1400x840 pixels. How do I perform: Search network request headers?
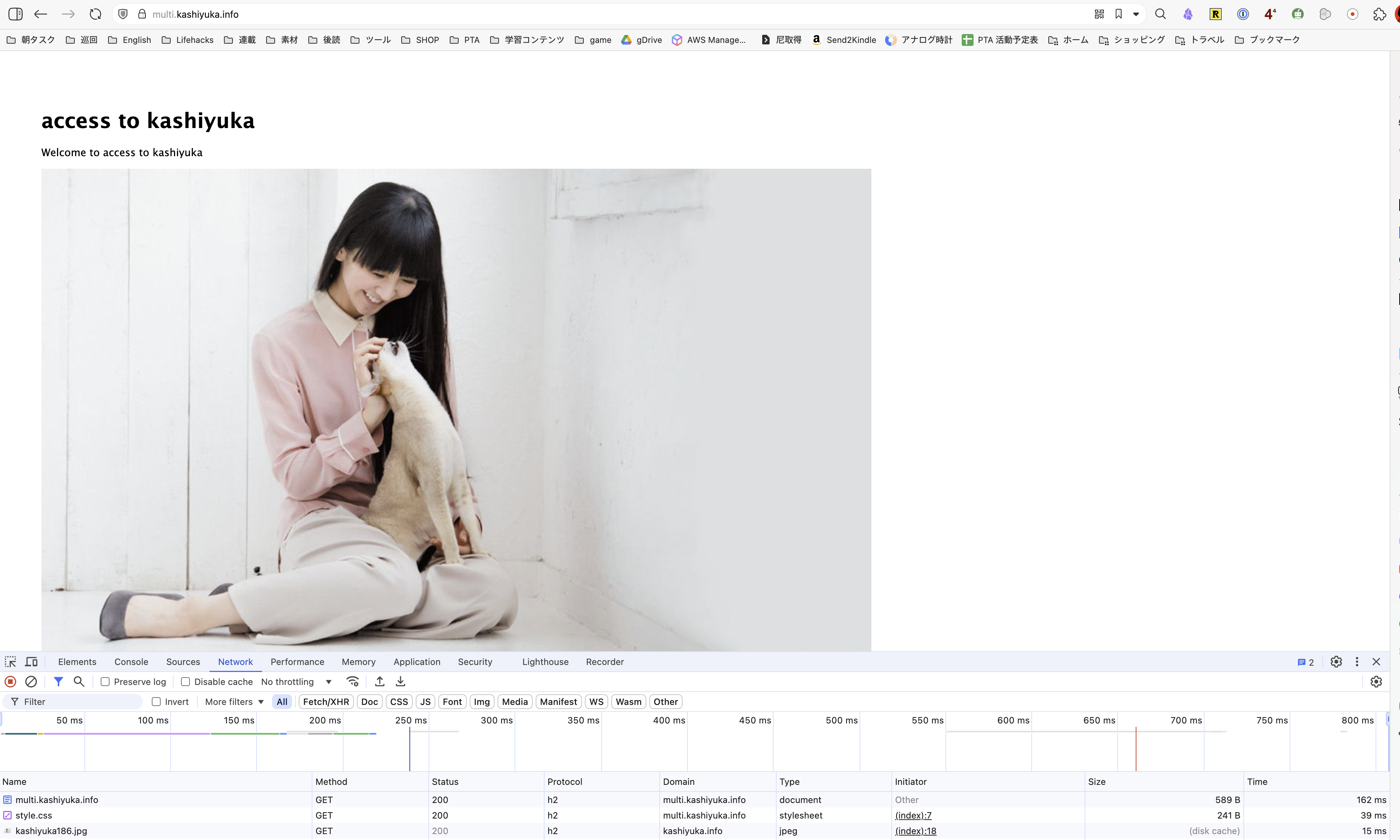tap(79, 682)
